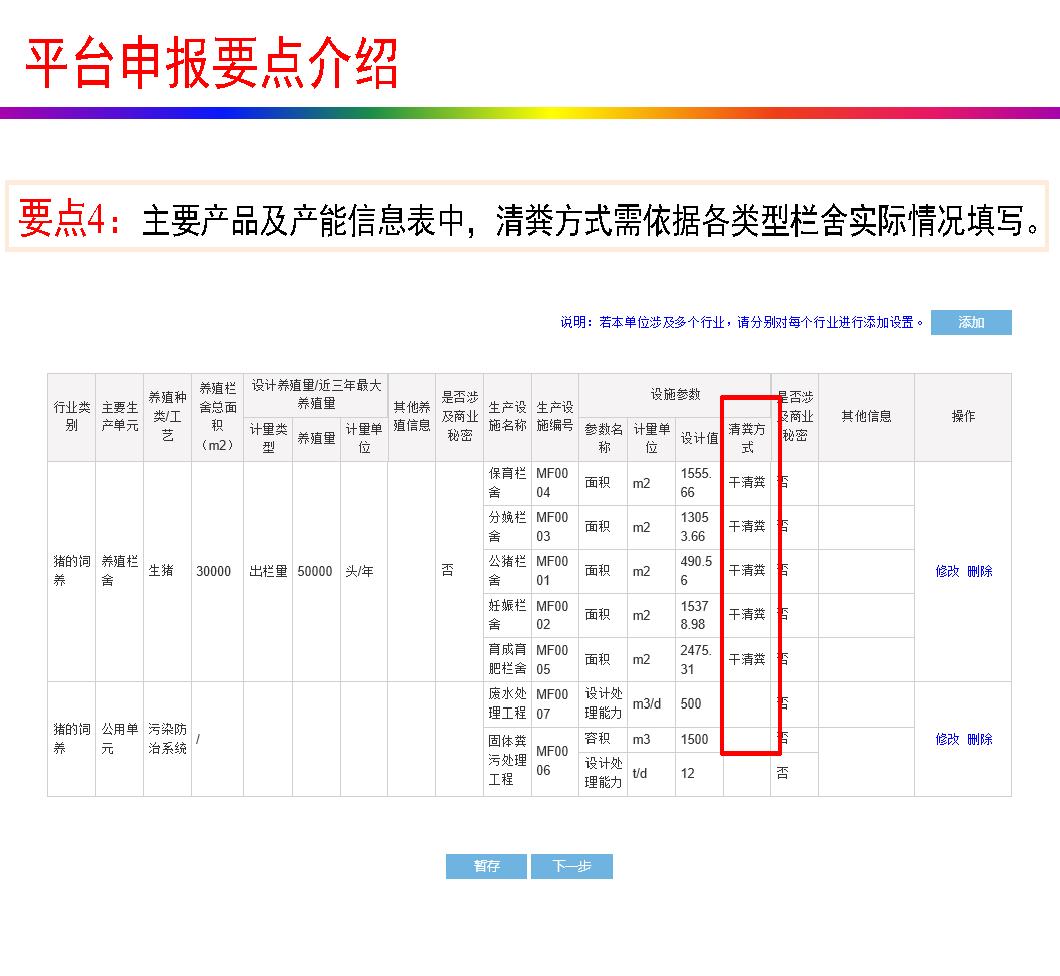This screenshot has width=1060, height=976.
Task: Click 修改 link for the 公用单元 row
Action: point(945,739)
